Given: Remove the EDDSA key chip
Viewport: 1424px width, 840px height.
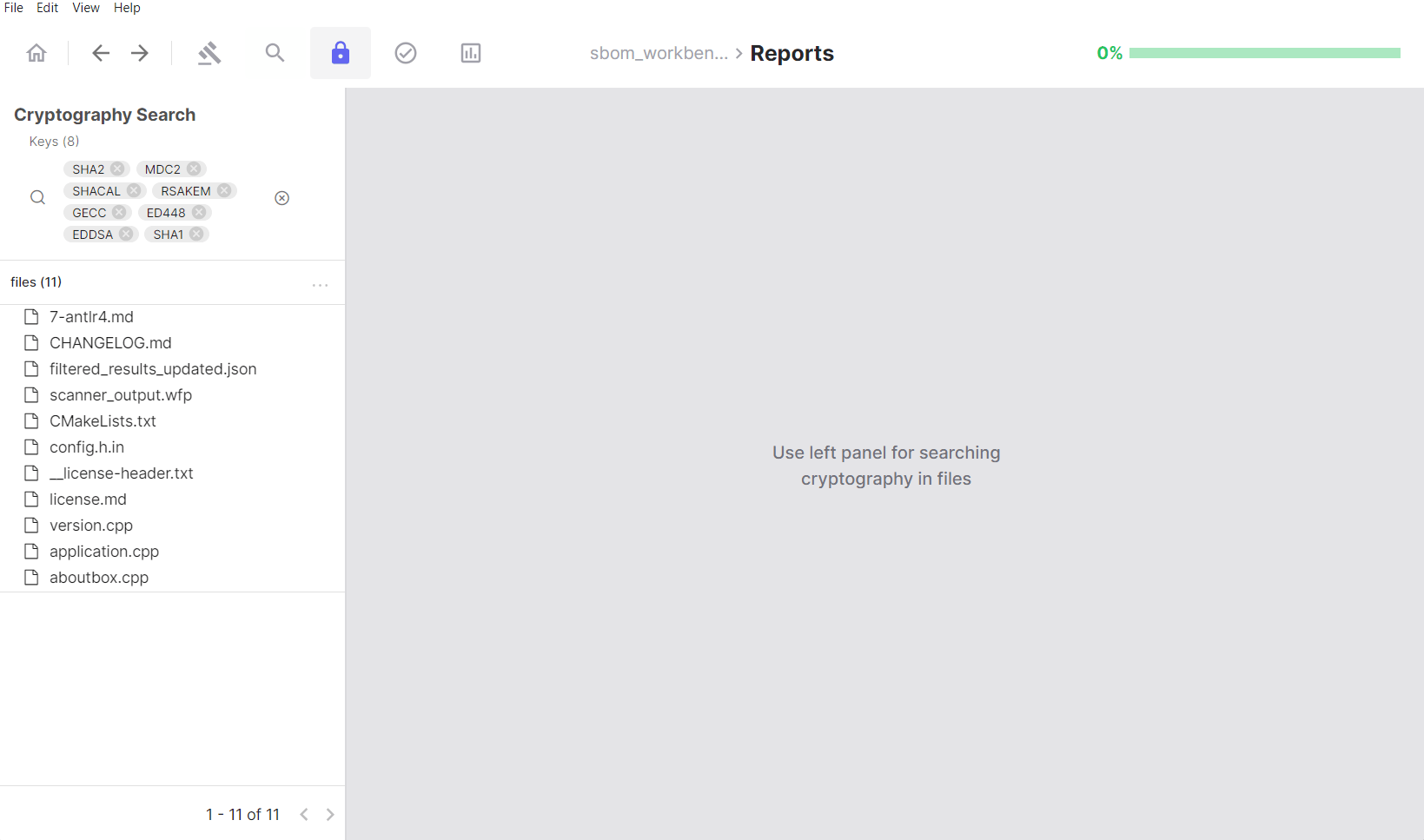Looking at the screenshot, I should click(x=126, y=234).
